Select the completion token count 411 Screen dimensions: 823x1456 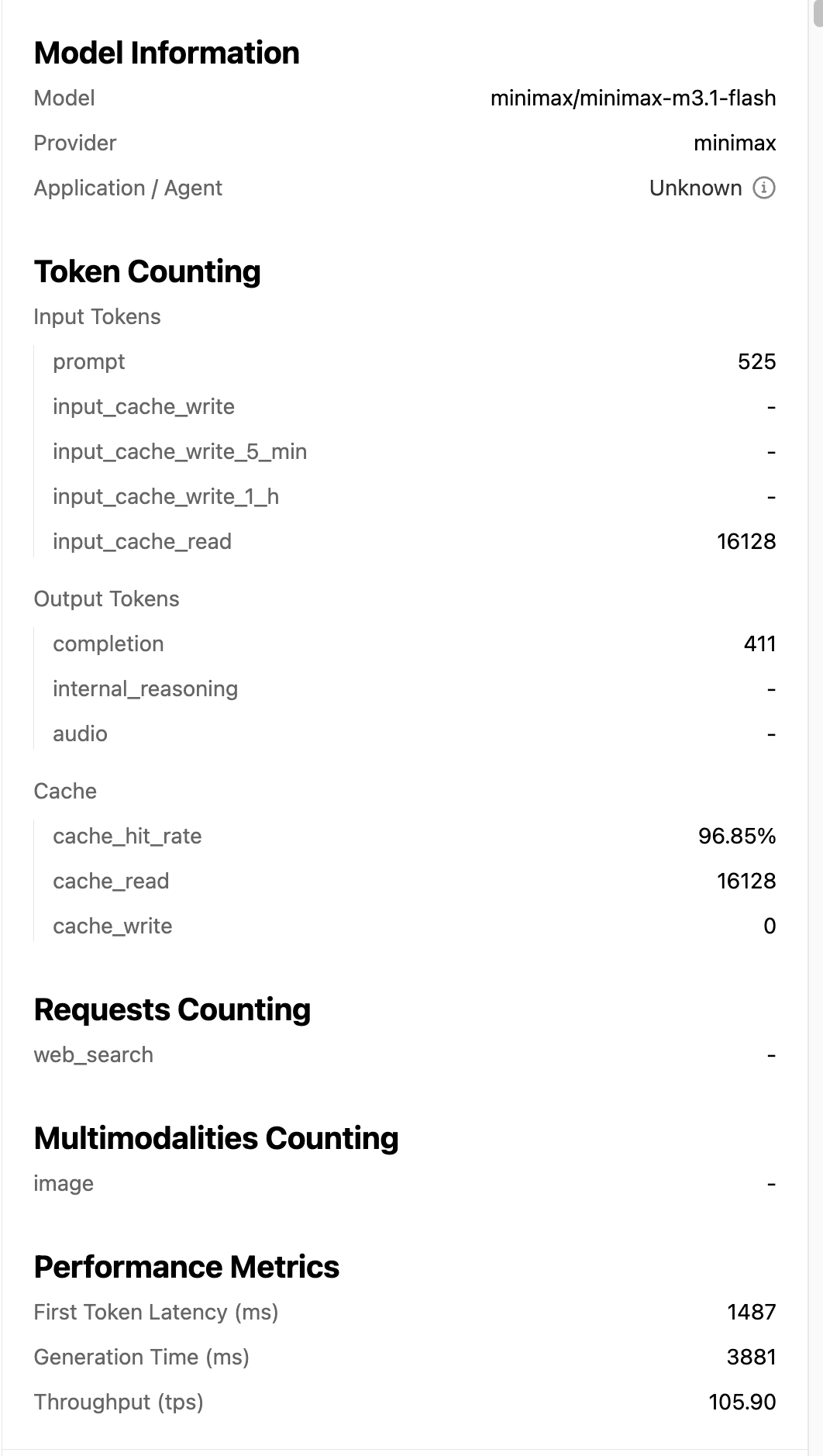[759, 644]
